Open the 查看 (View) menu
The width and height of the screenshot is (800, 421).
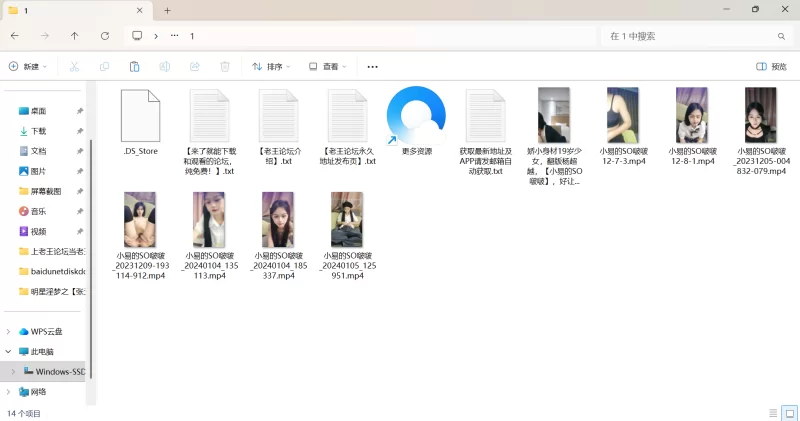click(x=327, y=67)
